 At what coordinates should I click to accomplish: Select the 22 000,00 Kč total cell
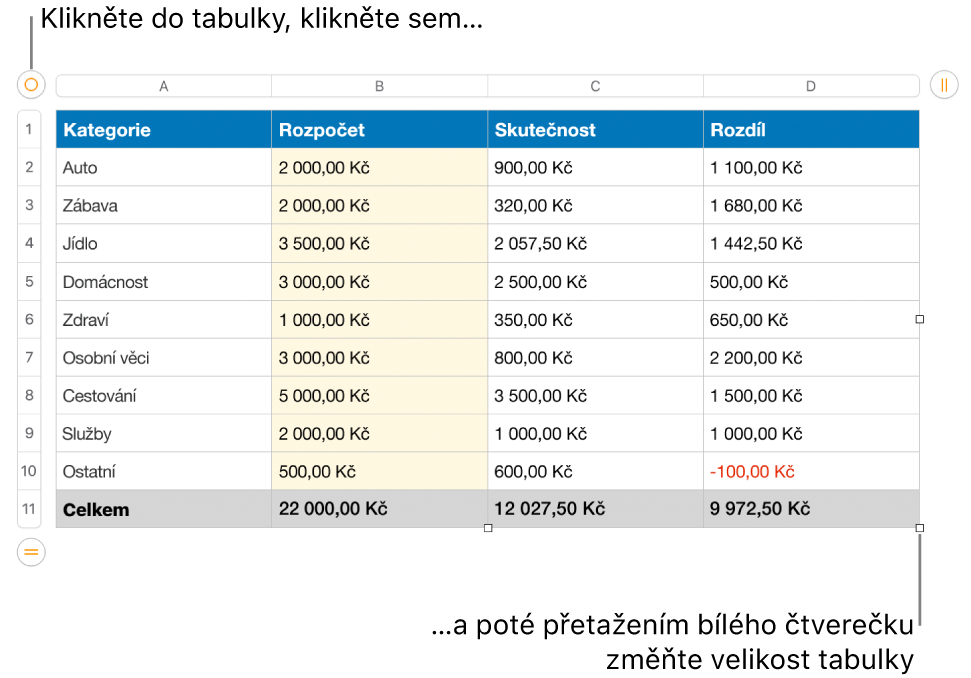tap(380, 509)
